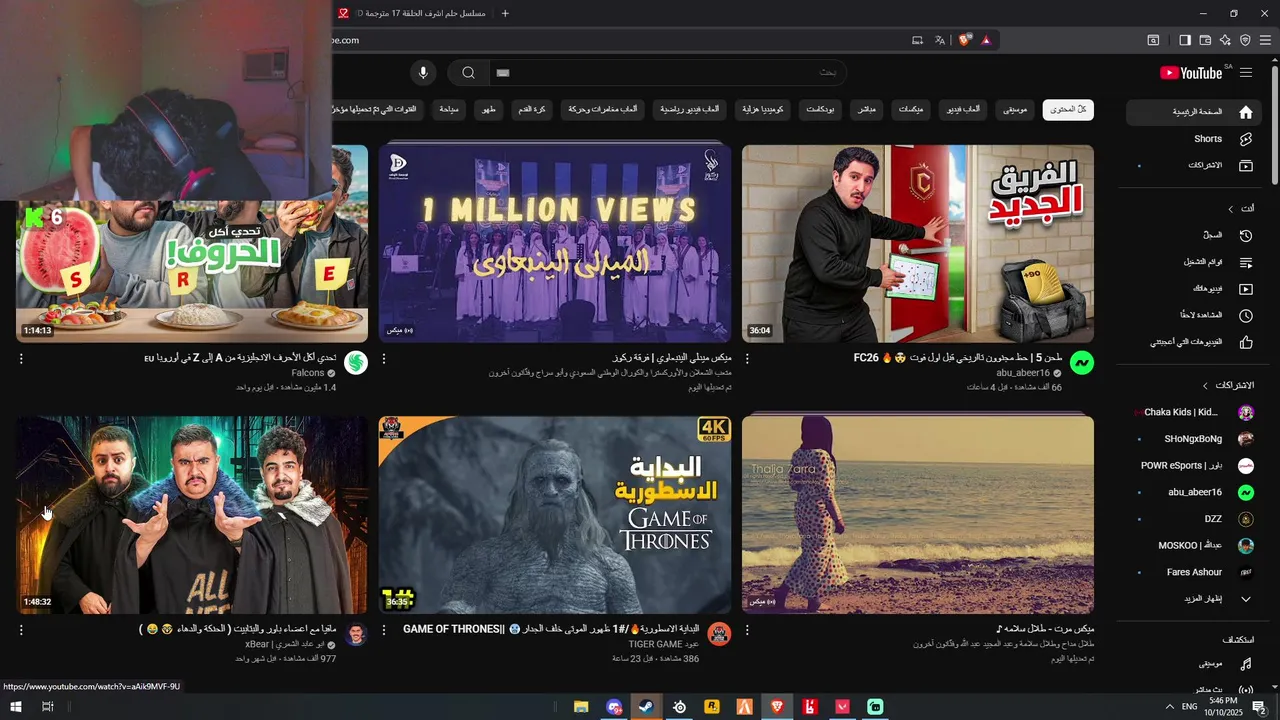Expand the أنت (You) section chevron

[x=1231, y=208]
